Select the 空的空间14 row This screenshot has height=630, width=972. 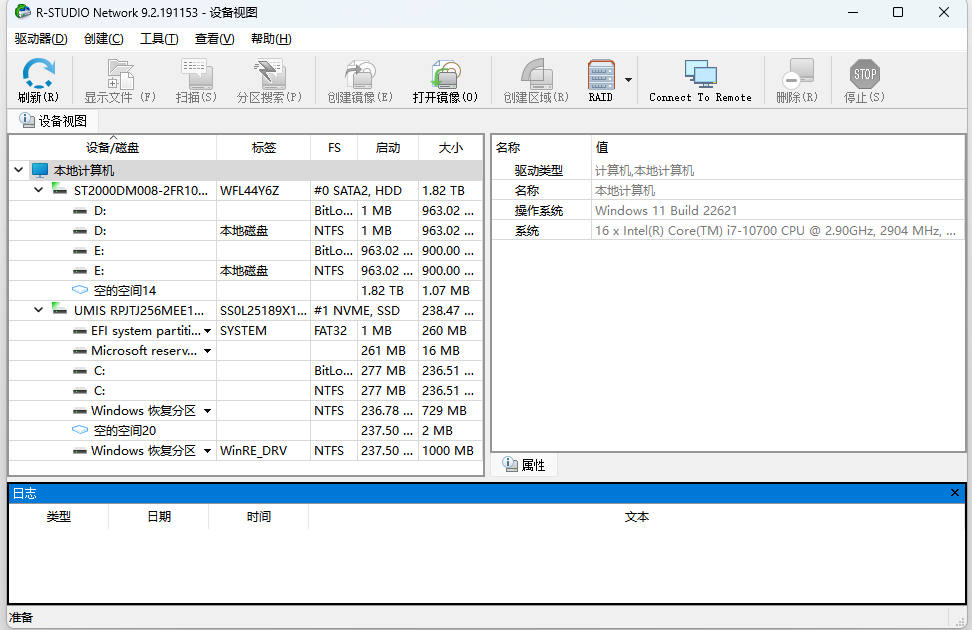(245, 291)
